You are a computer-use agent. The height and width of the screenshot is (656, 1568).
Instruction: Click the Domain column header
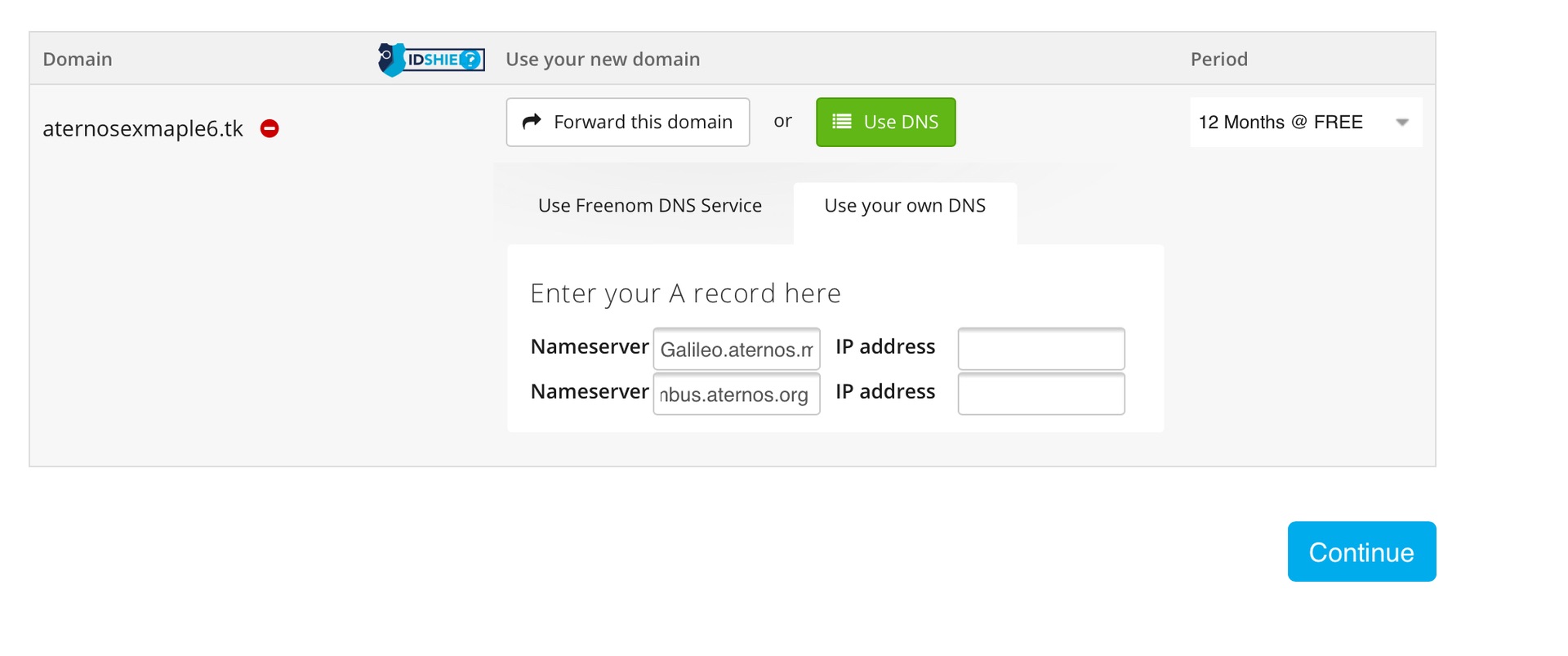[78, 59]
